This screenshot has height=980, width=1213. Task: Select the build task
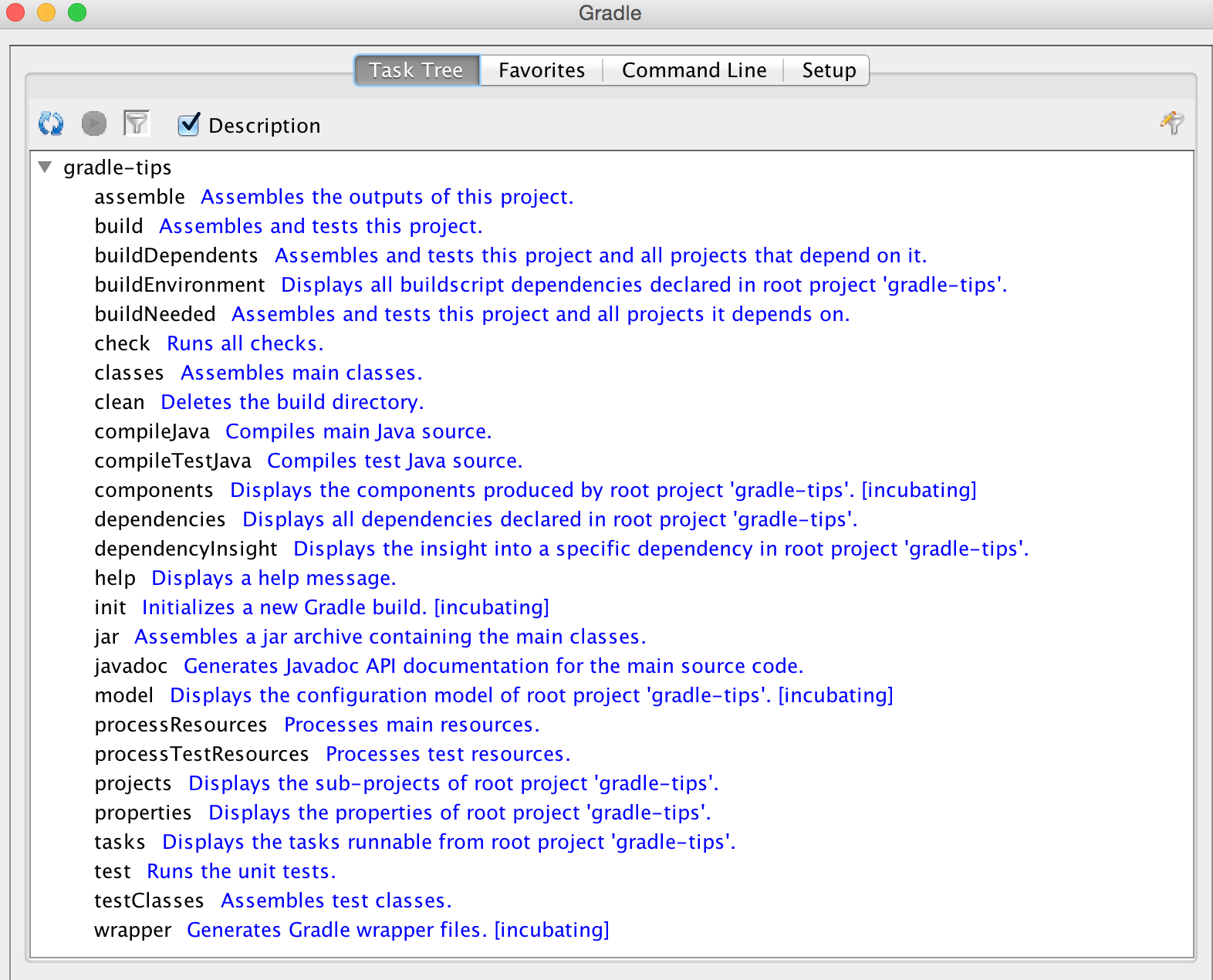tap(288, 226)
